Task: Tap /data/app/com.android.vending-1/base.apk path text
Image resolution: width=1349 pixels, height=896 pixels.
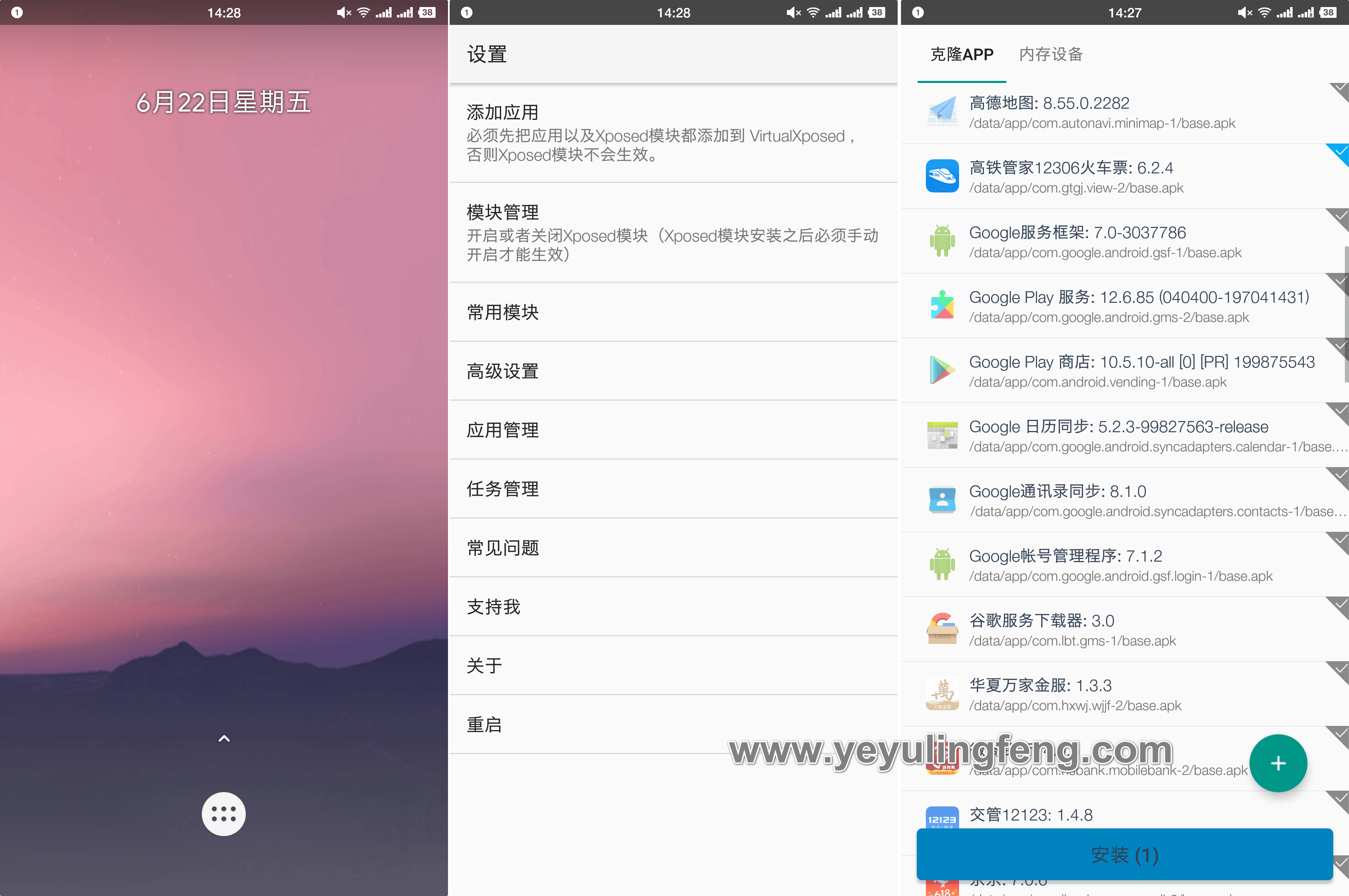Action: (1098, 382)
